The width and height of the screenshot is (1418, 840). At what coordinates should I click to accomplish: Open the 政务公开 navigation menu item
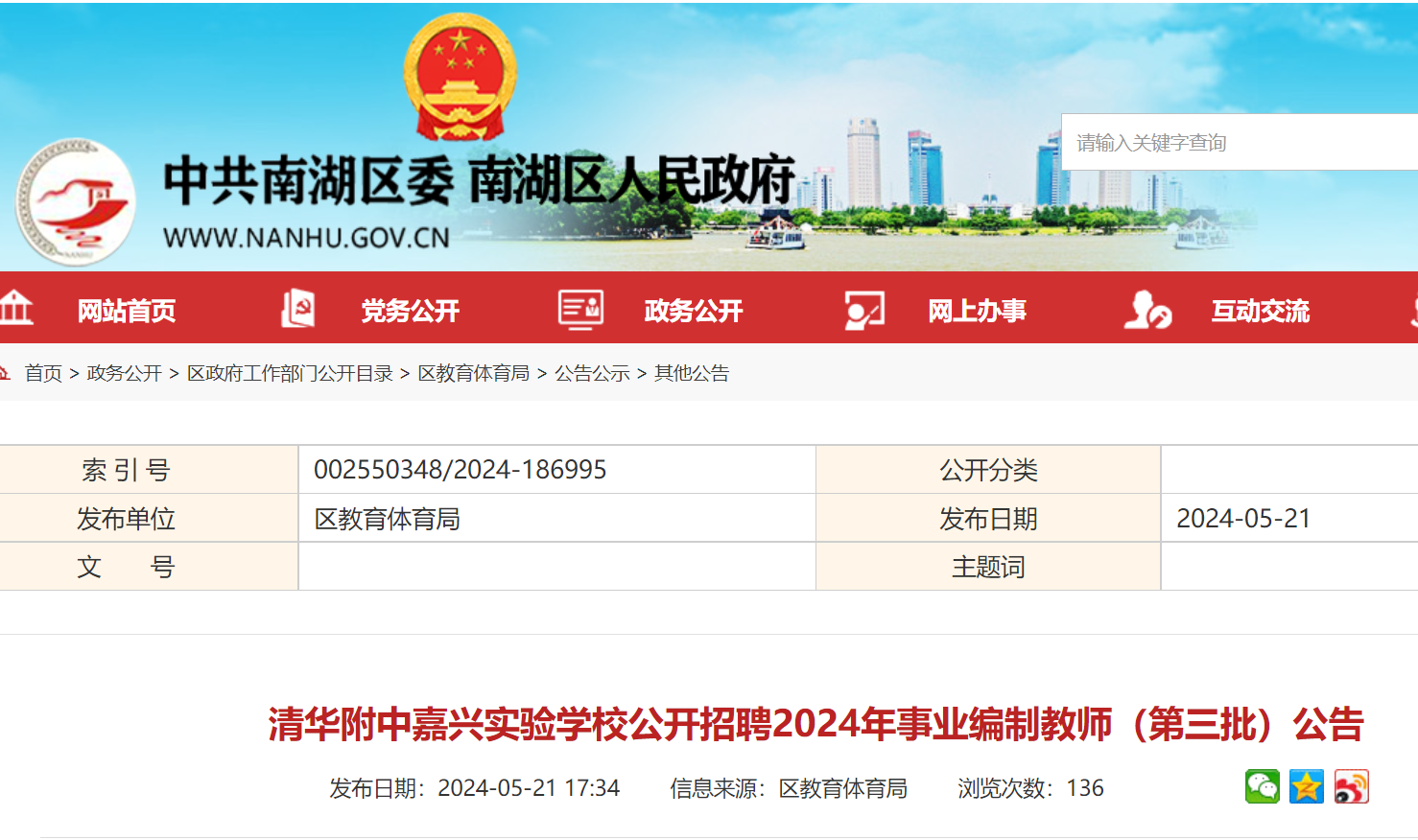[x=694, y=311]
